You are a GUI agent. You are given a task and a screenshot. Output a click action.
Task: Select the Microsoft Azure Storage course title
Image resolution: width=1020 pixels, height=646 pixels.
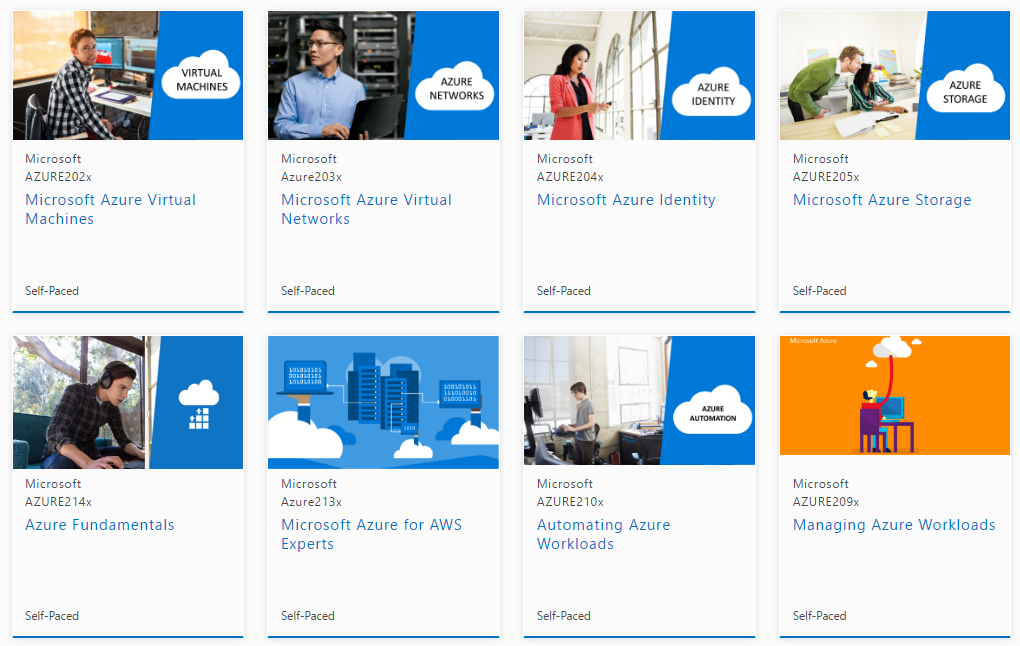tap(882, 200)
